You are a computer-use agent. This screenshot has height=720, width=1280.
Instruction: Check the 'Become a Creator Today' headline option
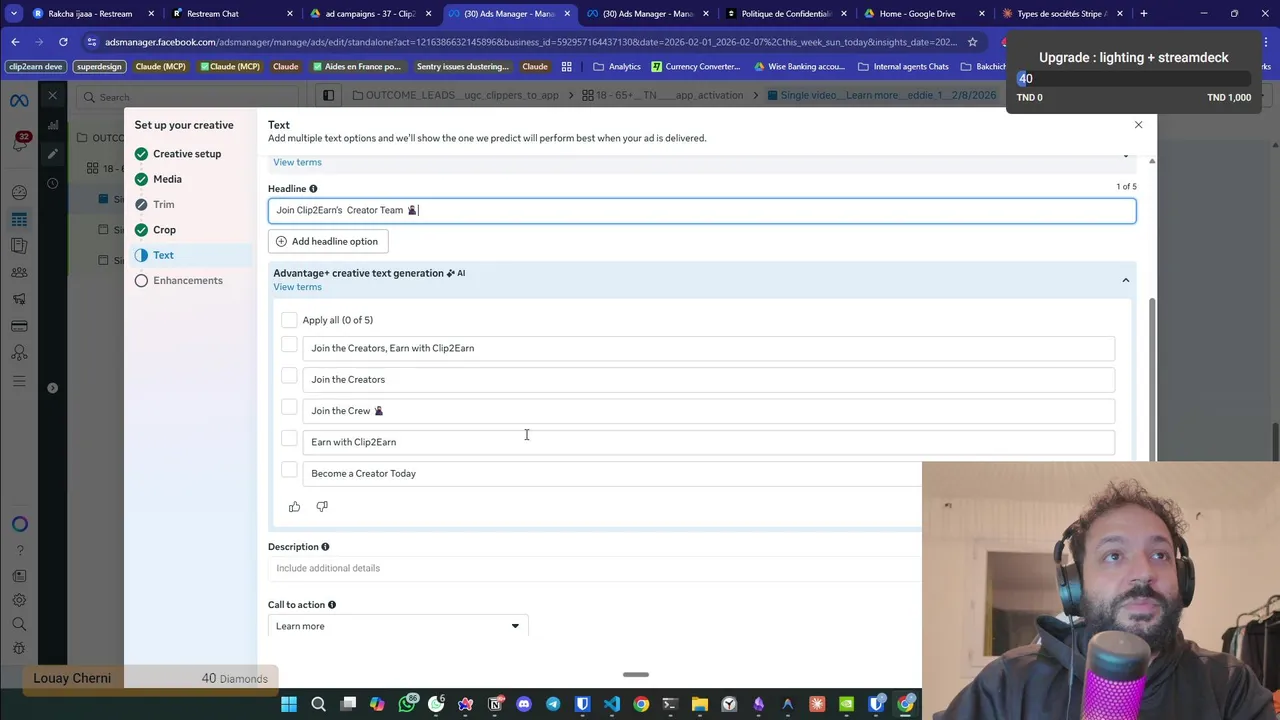[x=289, y=470]
